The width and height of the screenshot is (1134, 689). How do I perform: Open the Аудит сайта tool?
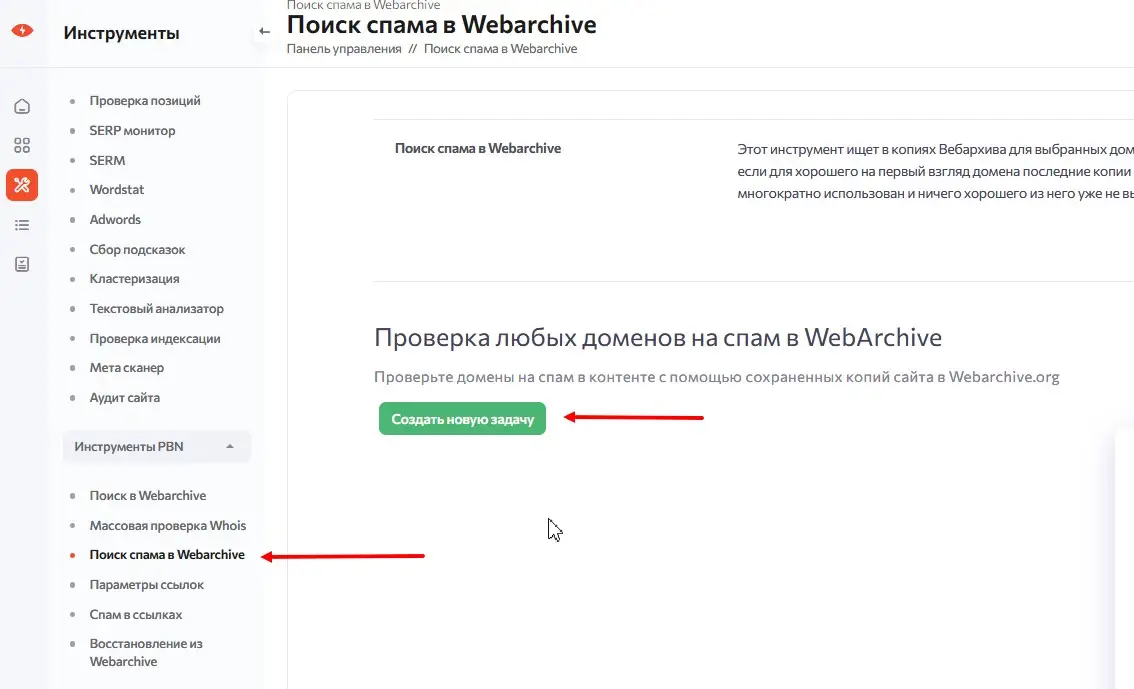point(124,398)
